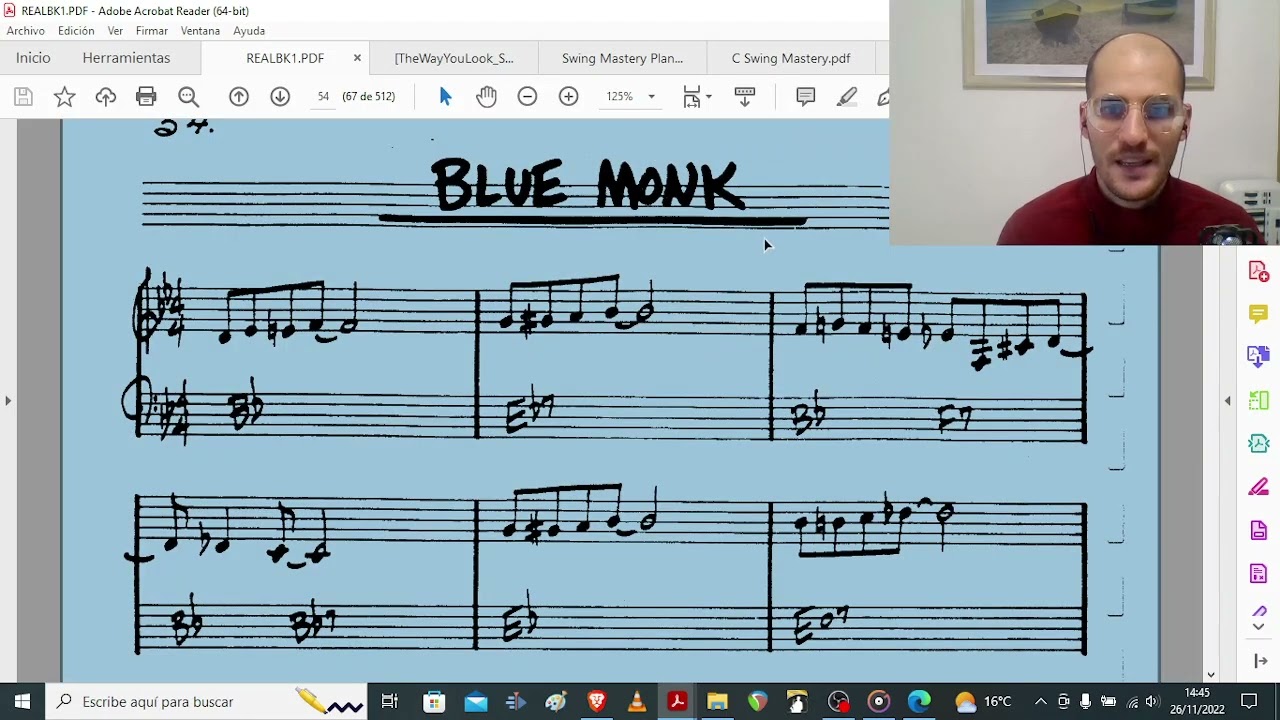Open the Windows Start menu
1280x720 pixels.
click(22, 701)
